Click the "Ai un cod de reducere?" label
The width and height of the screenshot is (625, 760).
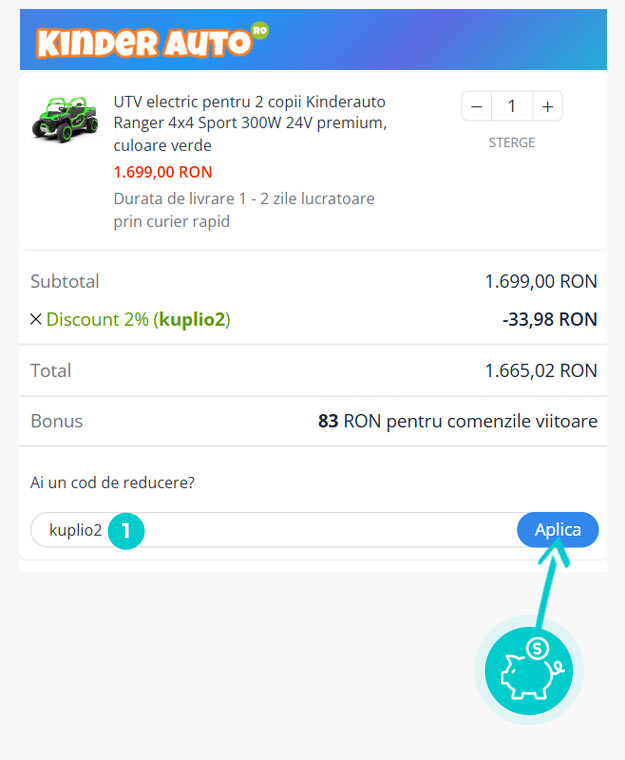pos(113,482)
